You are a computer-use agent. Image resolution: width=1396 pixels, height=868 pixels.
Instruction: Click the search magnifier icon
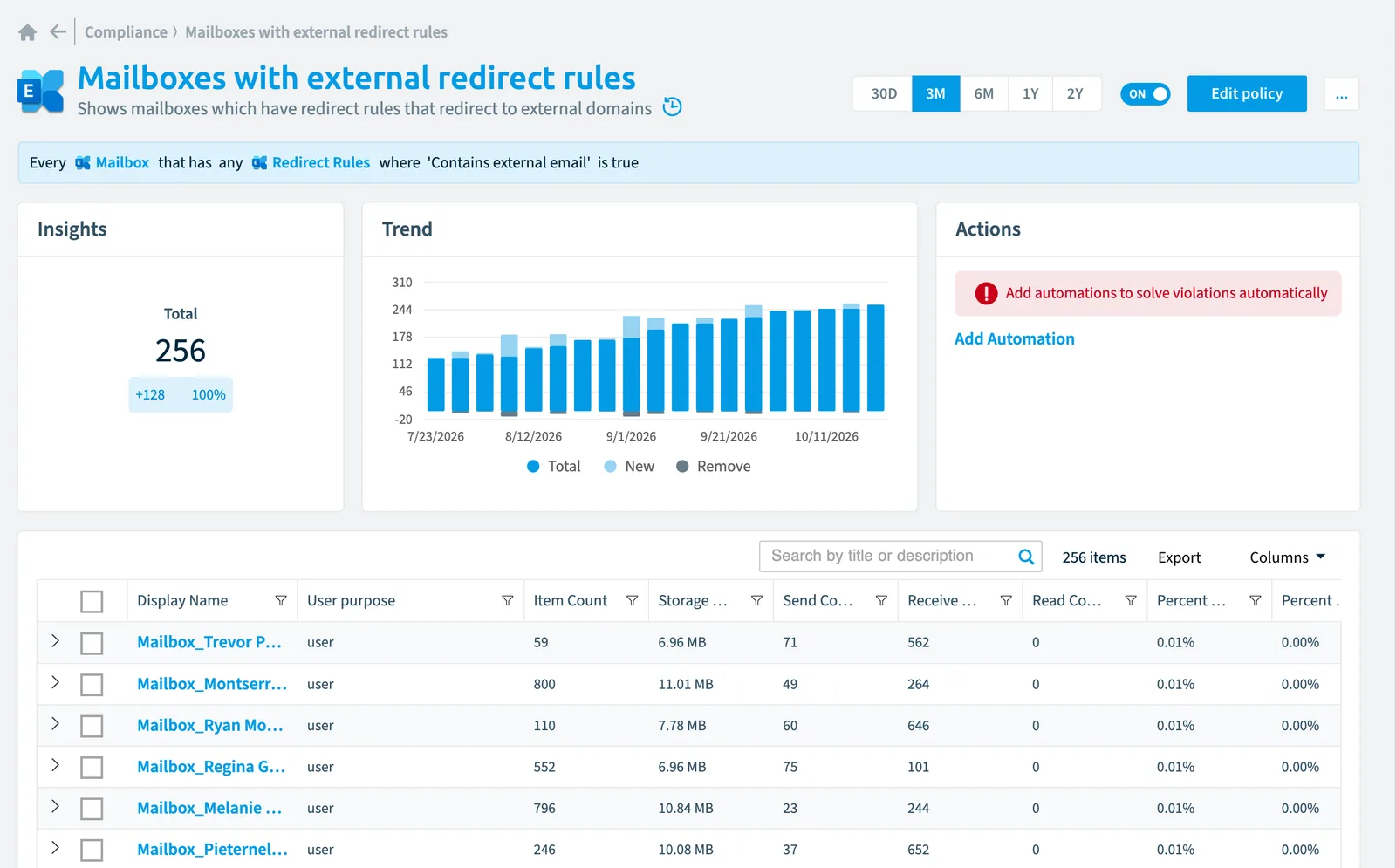pos(1026,557)
